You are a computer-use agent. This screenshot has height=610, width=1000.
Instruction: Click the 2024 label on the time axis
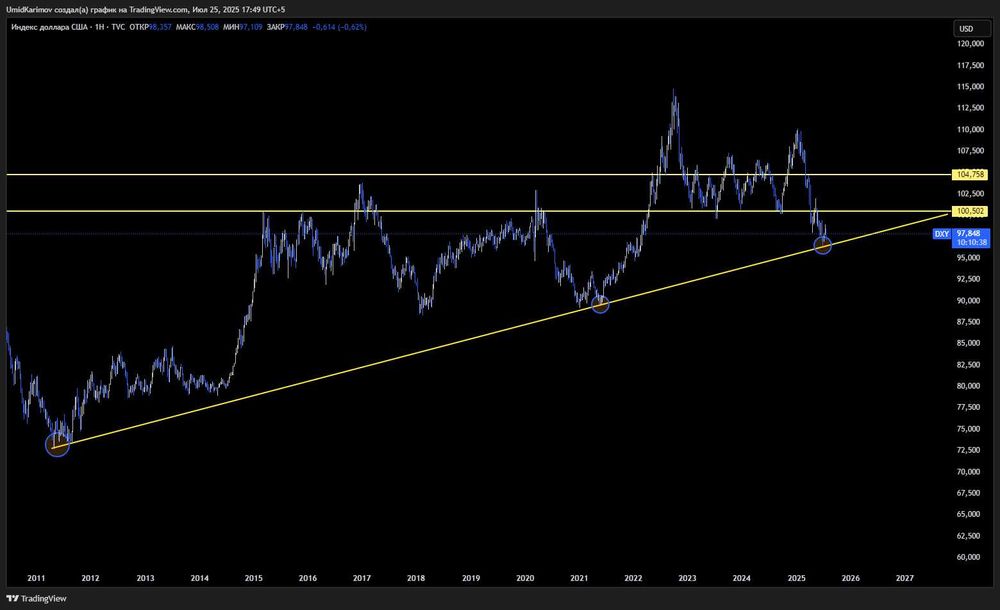742,578
